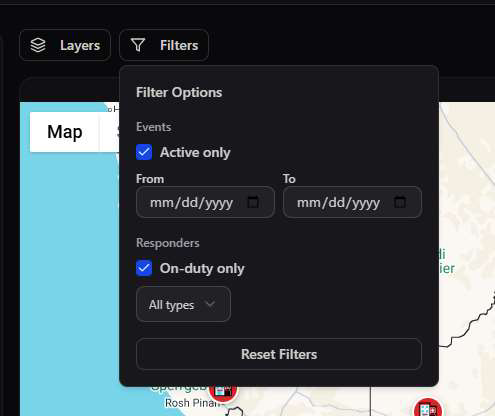Screen dimensions: 495x416
Task: Click the Filters button
Action: (164, 45)
